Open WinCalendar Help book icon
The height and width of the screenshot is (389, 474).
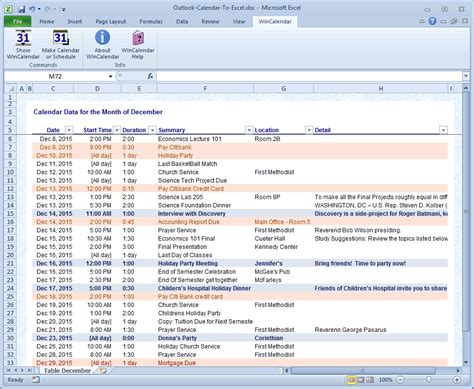(138, 38)
